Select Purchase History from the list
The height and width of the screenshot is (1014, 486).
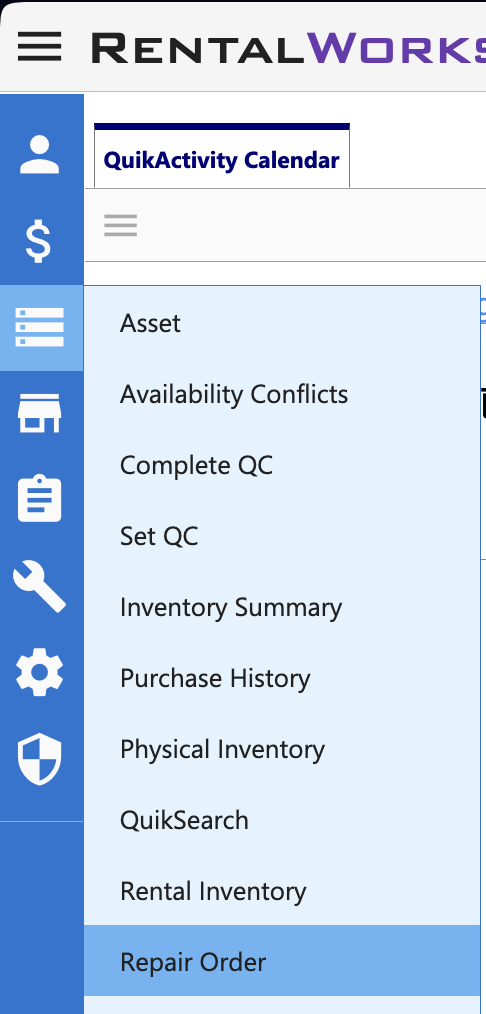(x=282, y=678)
